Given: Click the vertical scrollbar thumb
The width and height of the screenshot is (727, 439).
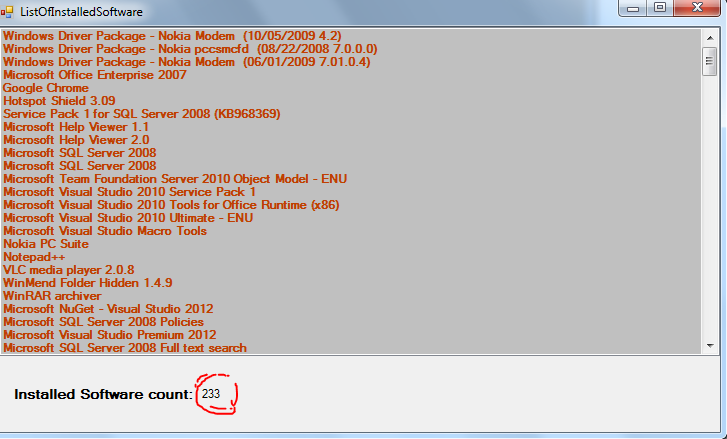Looking at the screenshot, I should click(x=710, y=61).
